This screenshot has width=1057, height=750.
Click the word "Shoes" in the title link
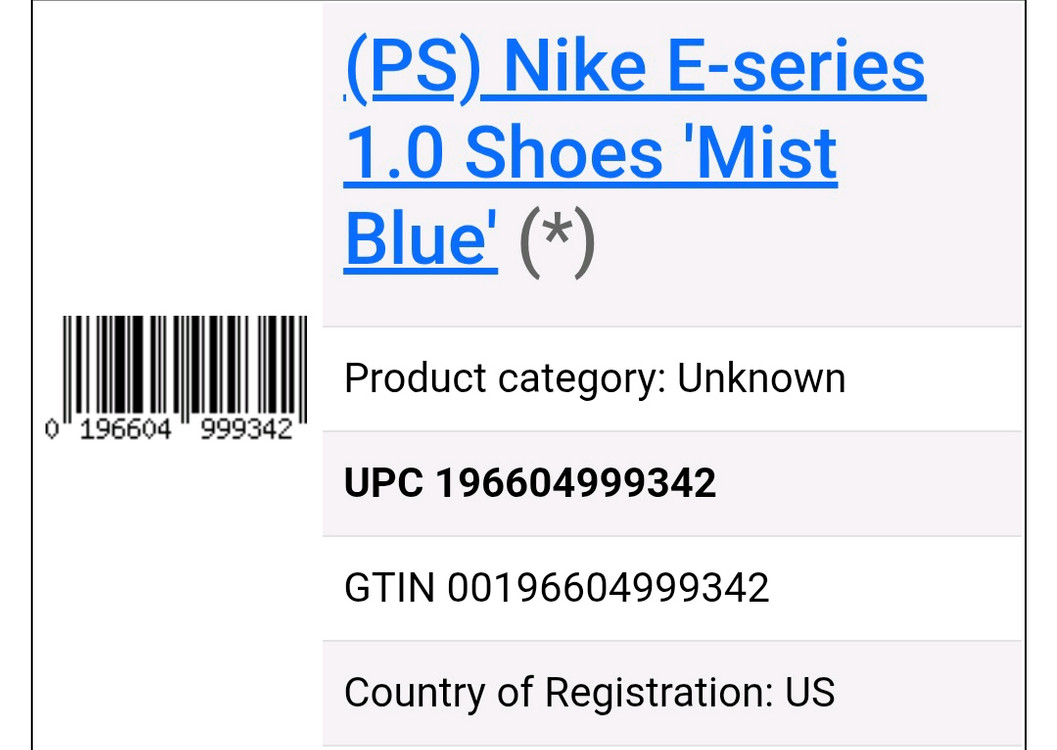[563, 153]
